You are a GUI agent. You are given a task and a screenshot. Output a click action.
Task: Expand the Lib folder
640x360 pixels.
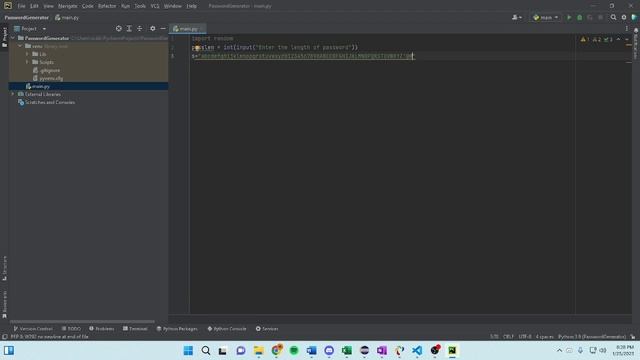coord(27,54)
